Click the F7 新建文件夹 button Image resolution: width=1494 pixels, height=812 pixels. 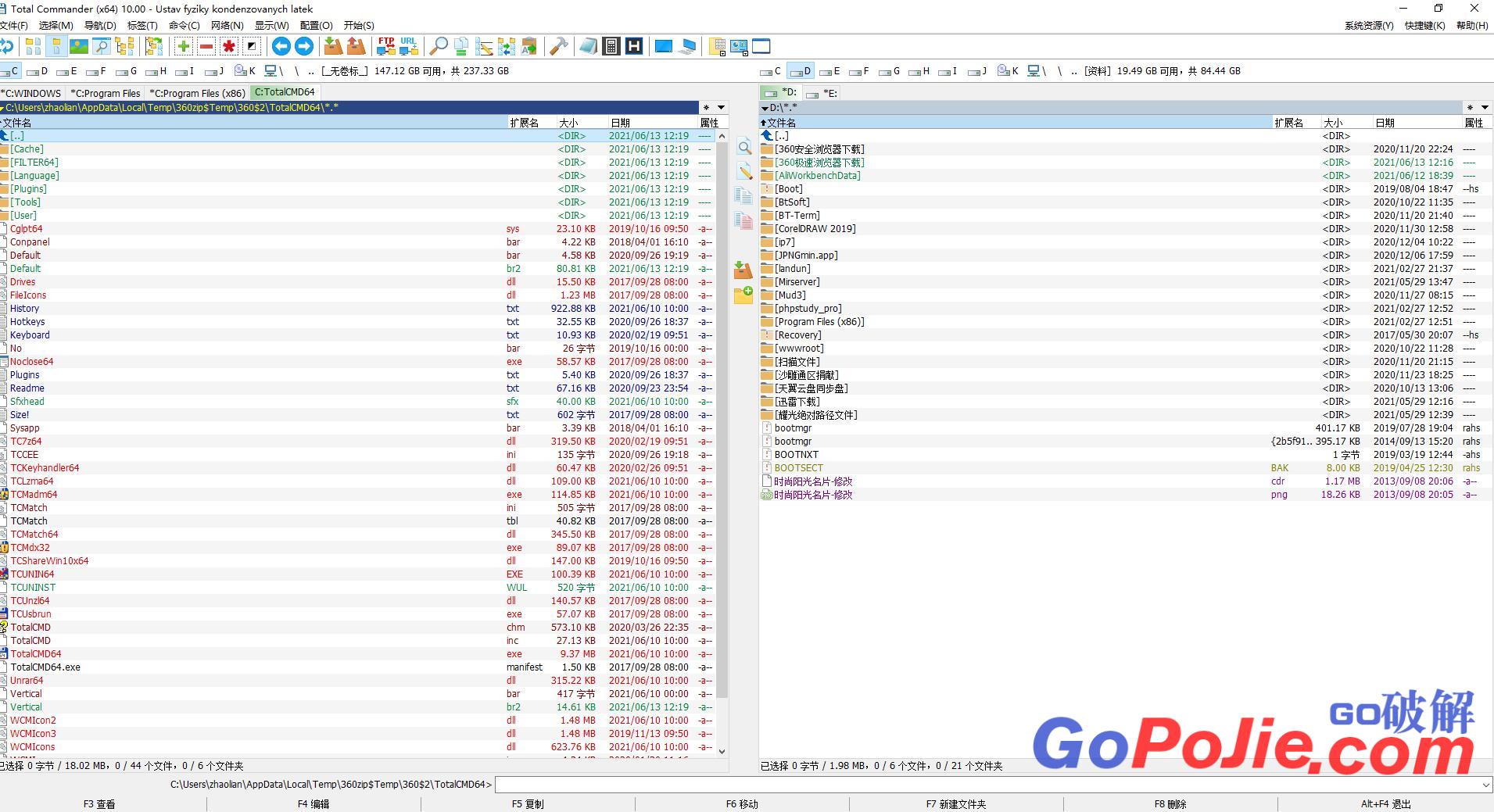[956, 803]
